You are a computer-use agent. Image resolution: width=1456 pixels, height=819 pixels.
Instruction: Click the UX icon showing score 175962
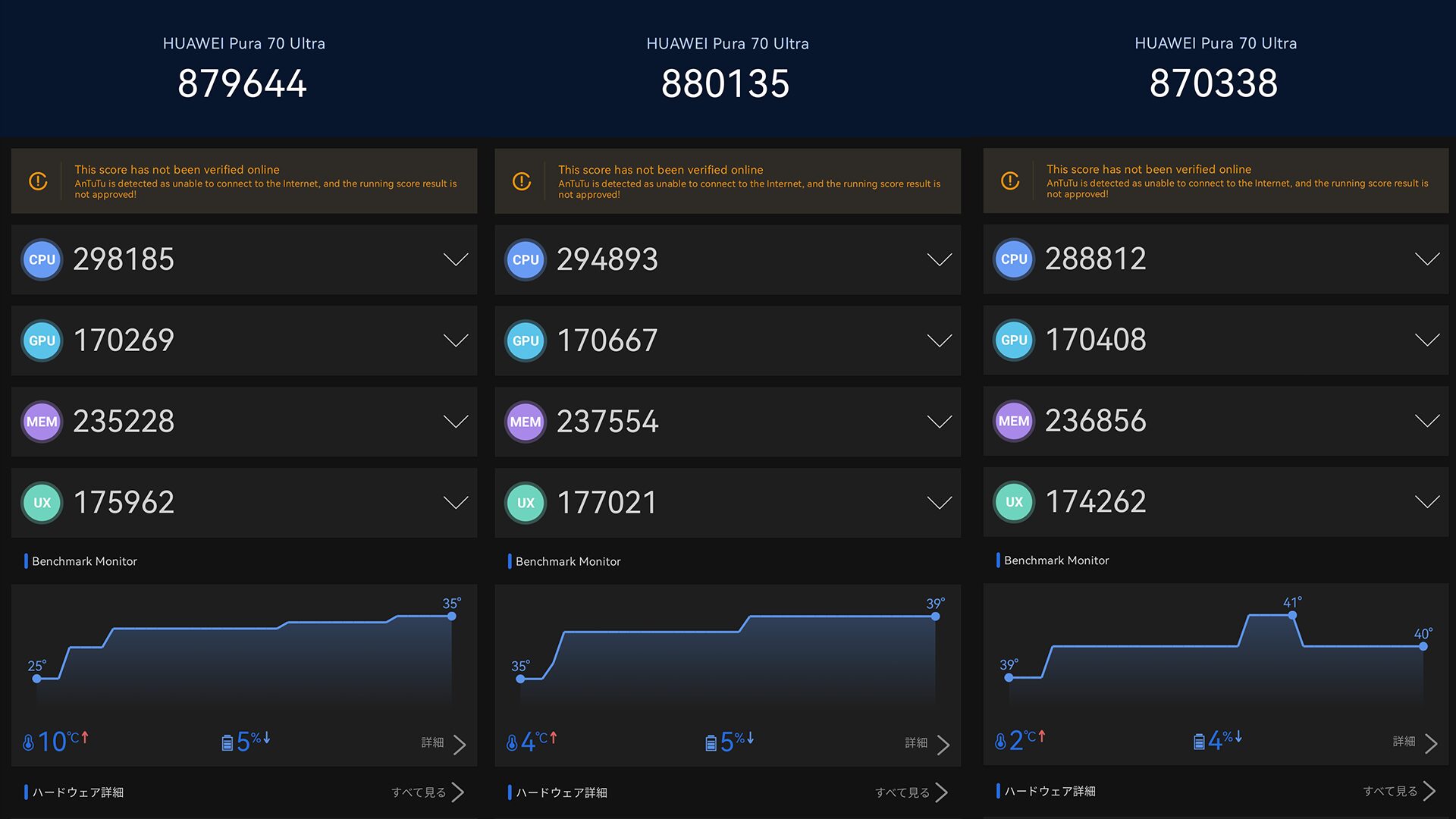(42, 503)
